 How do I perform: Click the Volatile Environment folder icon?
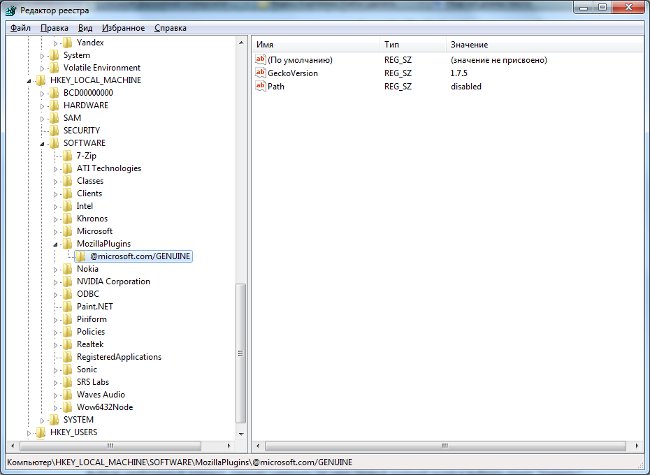tap(54, 68)
